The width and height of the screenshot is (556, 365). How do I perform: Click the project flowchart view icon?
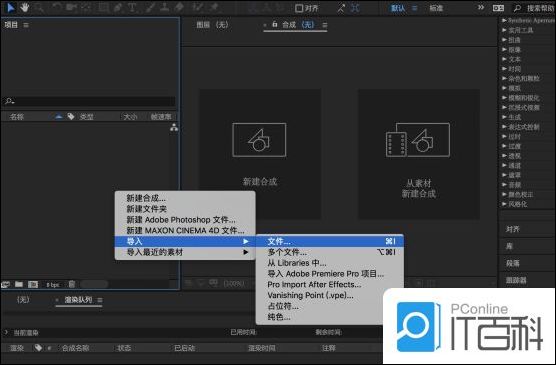tap(174, 128)
